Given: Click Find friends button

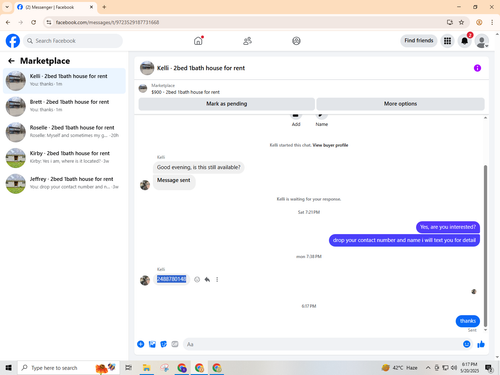Looking at the screenshot, I should 419,41.
